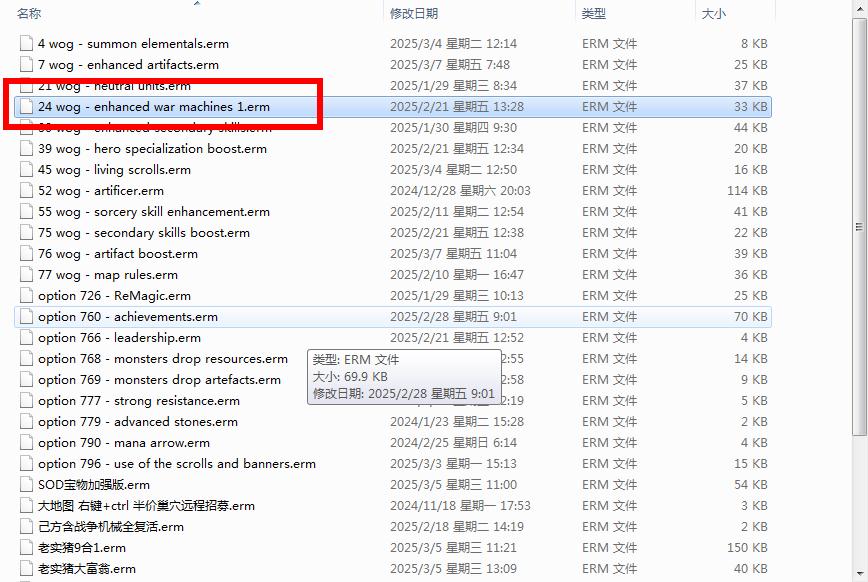The height and width of the screenshot is (582, 868).
Task: Select the file '大地图 右键+ctrl 半价巢穴远程招募.erm'
Action: (147, 506)
